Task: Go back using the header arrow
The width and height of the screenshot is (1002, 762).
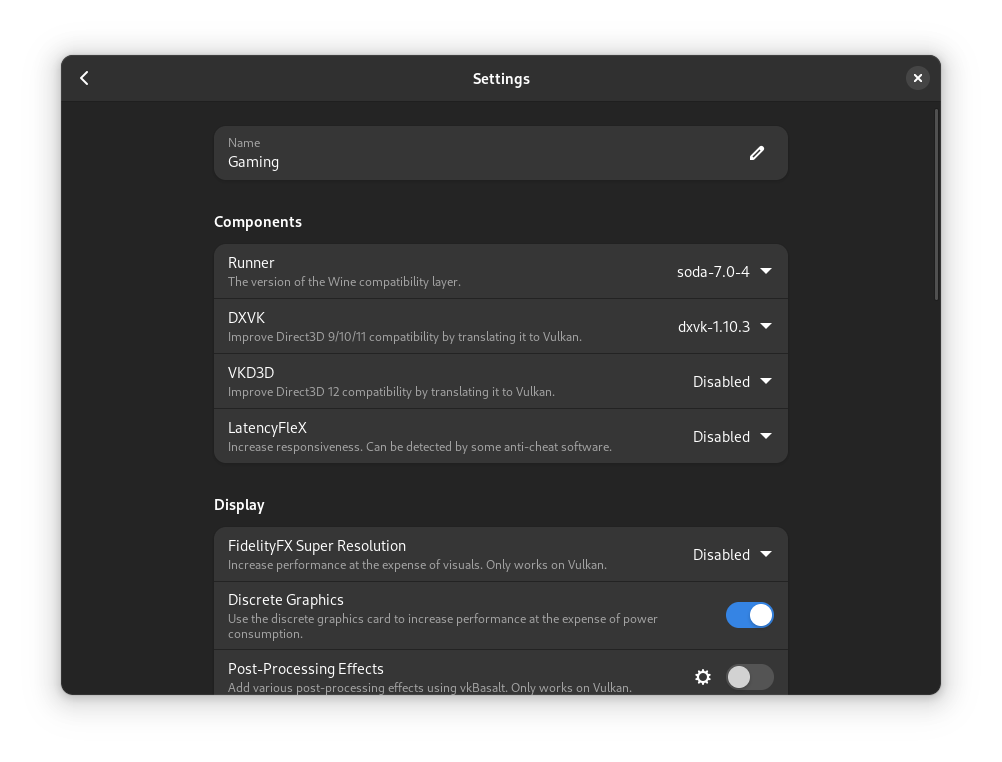Action: pos(84,78)
